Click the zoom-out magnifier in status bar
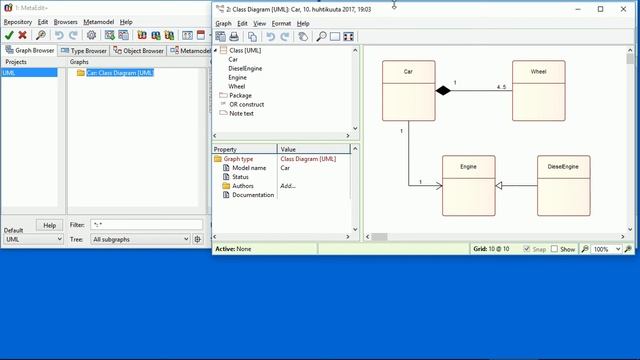The height and width of the screenshot is (360, 640). 585,249
